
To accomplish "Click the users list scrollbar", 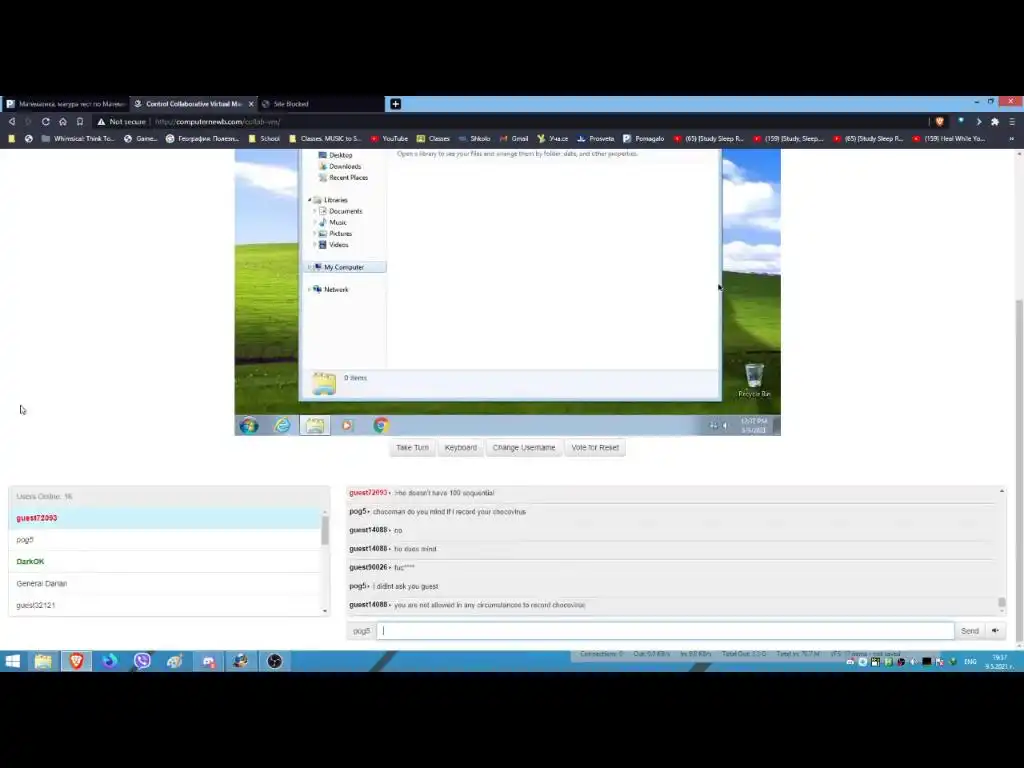I will (325, 530).
